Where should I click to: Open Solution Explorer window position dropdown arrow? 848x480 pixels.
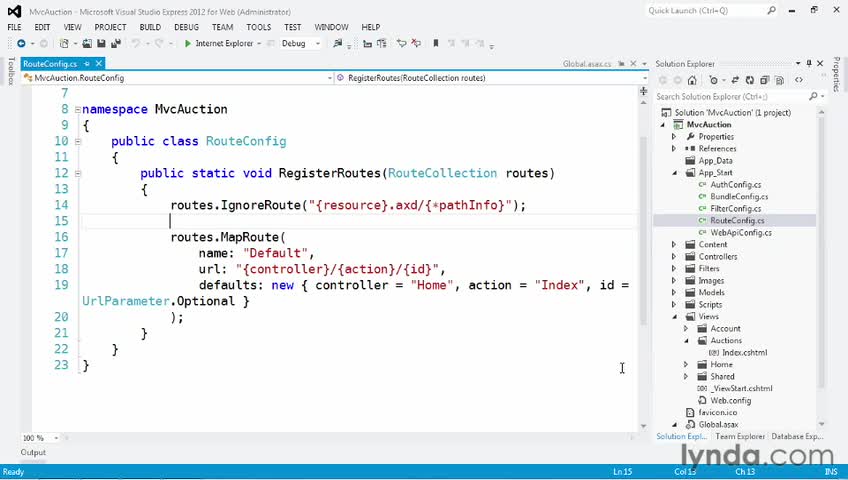tap(798, 63)
